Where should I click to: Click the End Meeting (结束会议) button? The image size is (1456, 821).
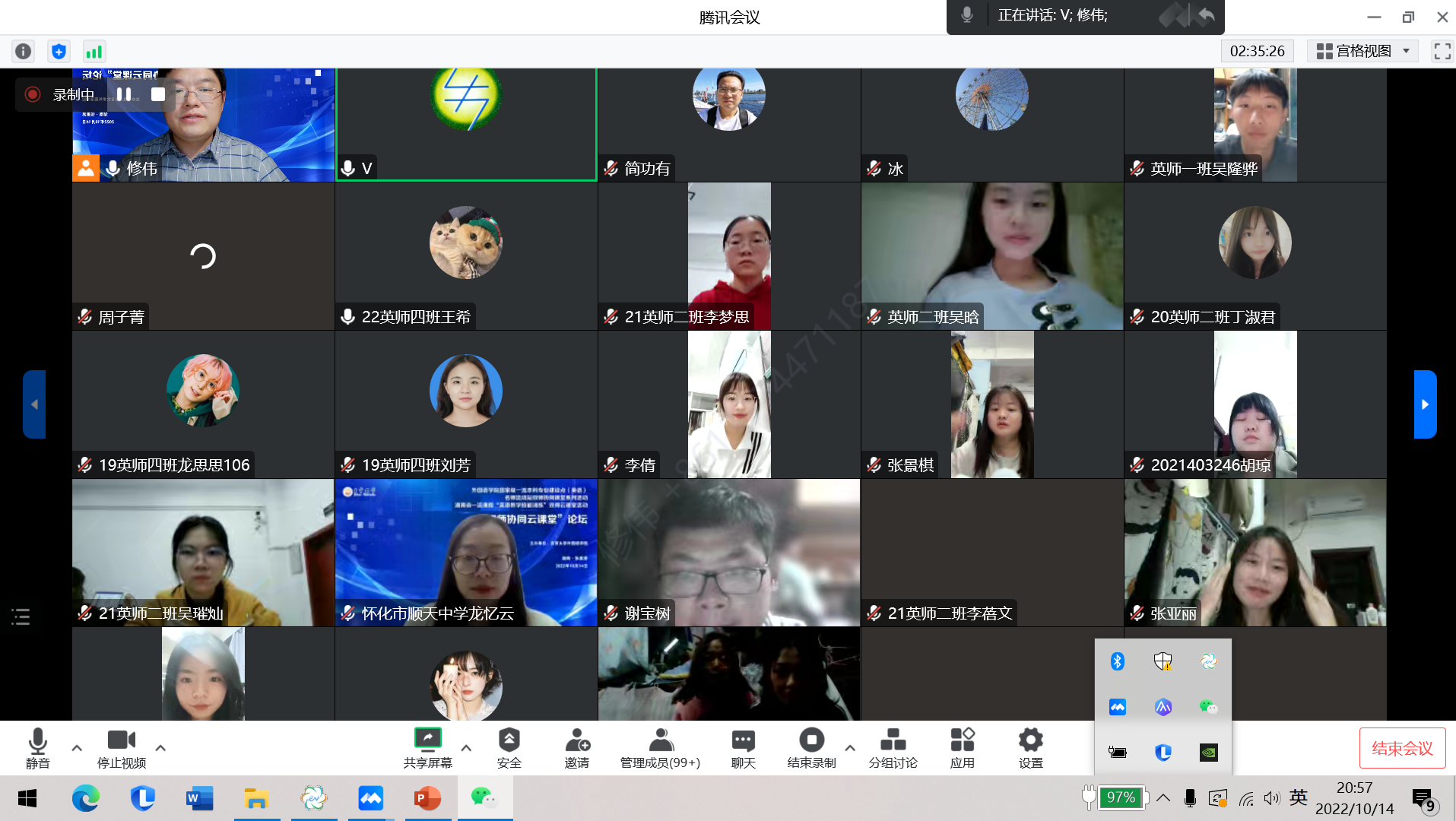(1402, 748)
